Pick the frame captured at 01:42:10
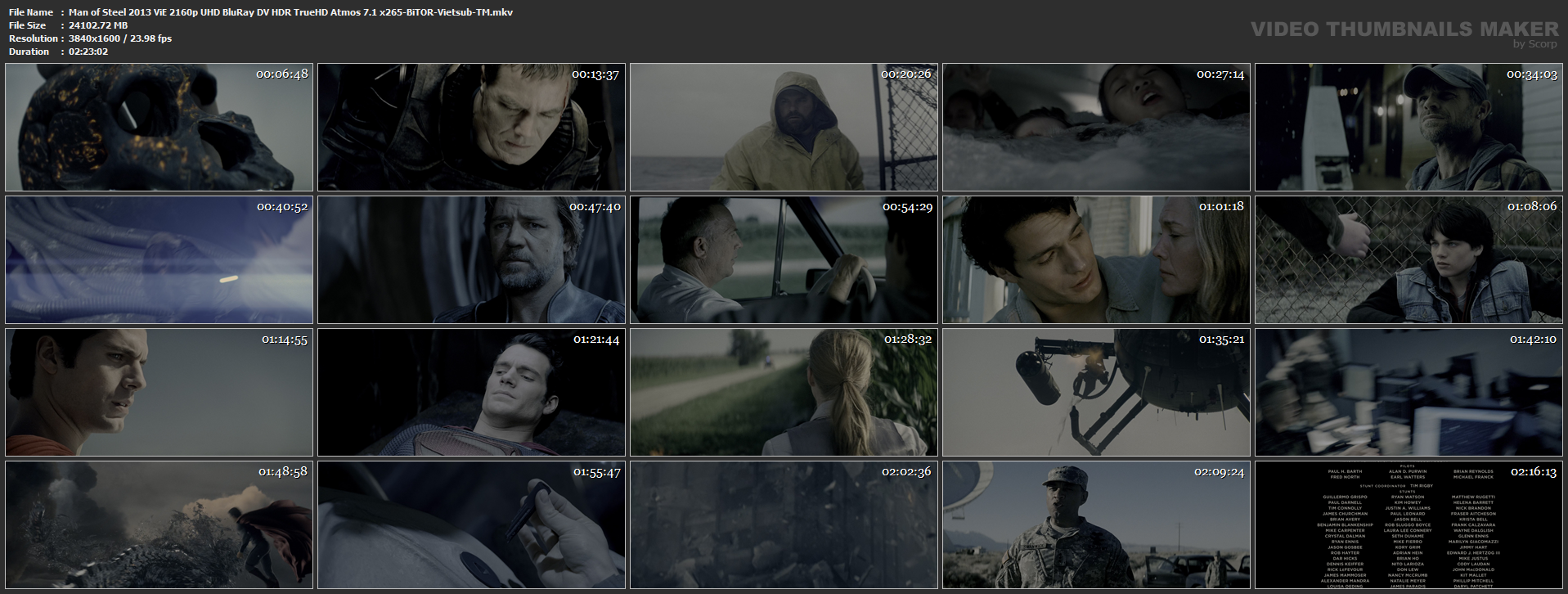 click(1409, 393)
